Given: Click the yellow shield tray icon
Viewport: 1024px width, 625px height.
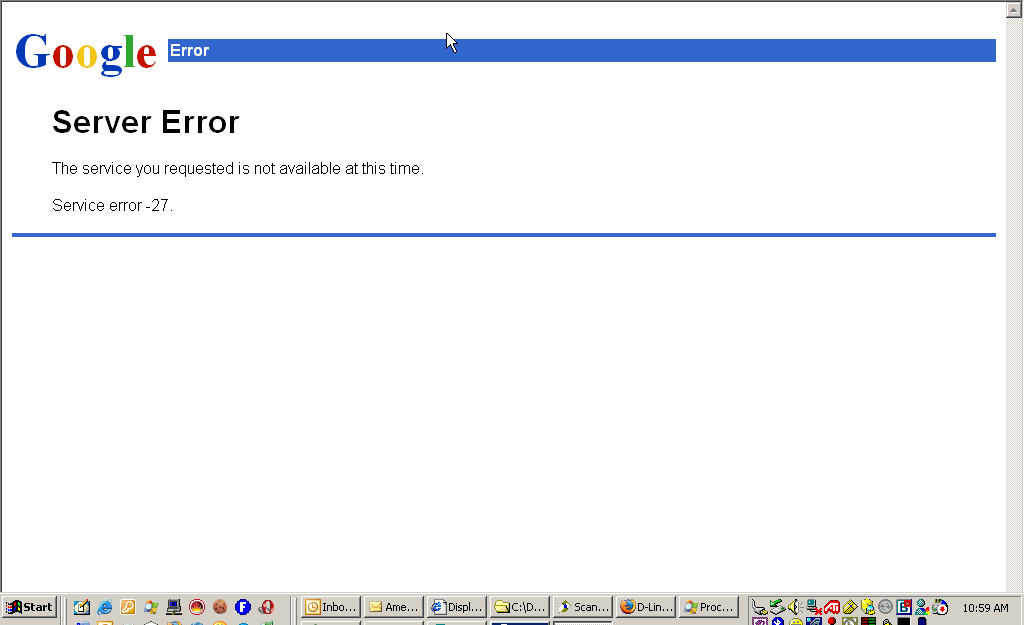Looking at the screenshot, I should coord(867,607).
